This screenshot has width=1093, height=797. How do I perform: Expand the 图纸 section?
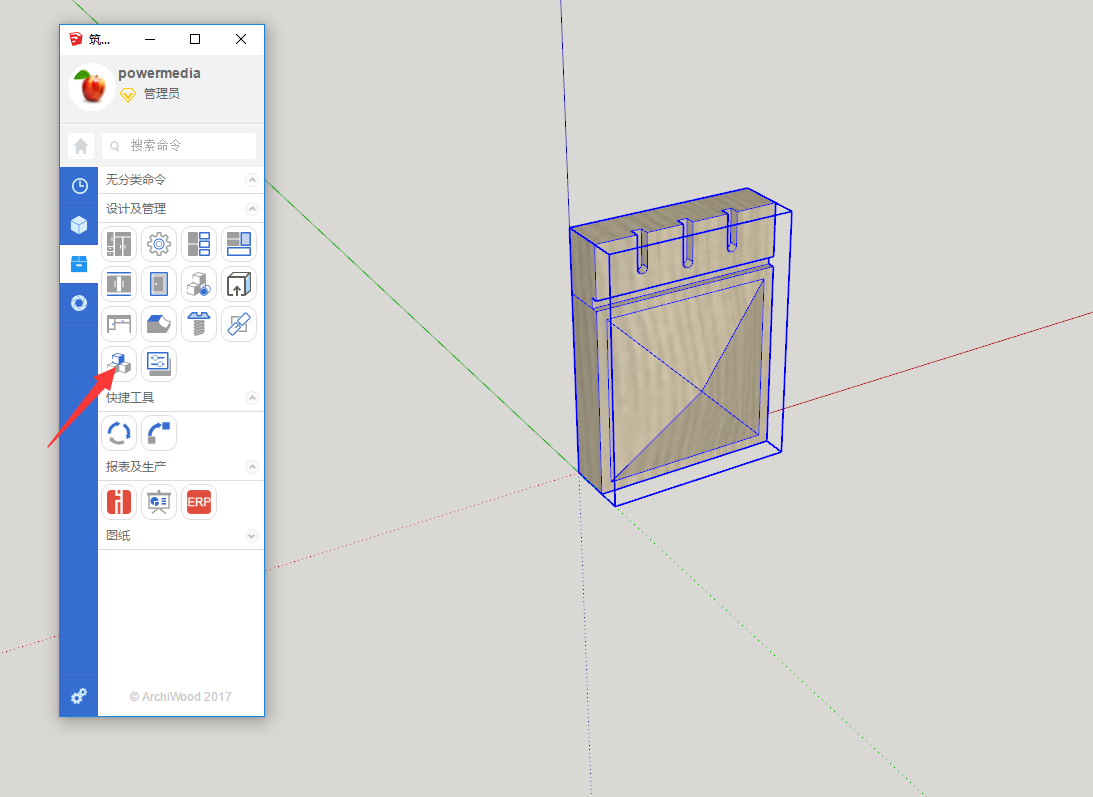pyautogui.click(x=252, y=536)
